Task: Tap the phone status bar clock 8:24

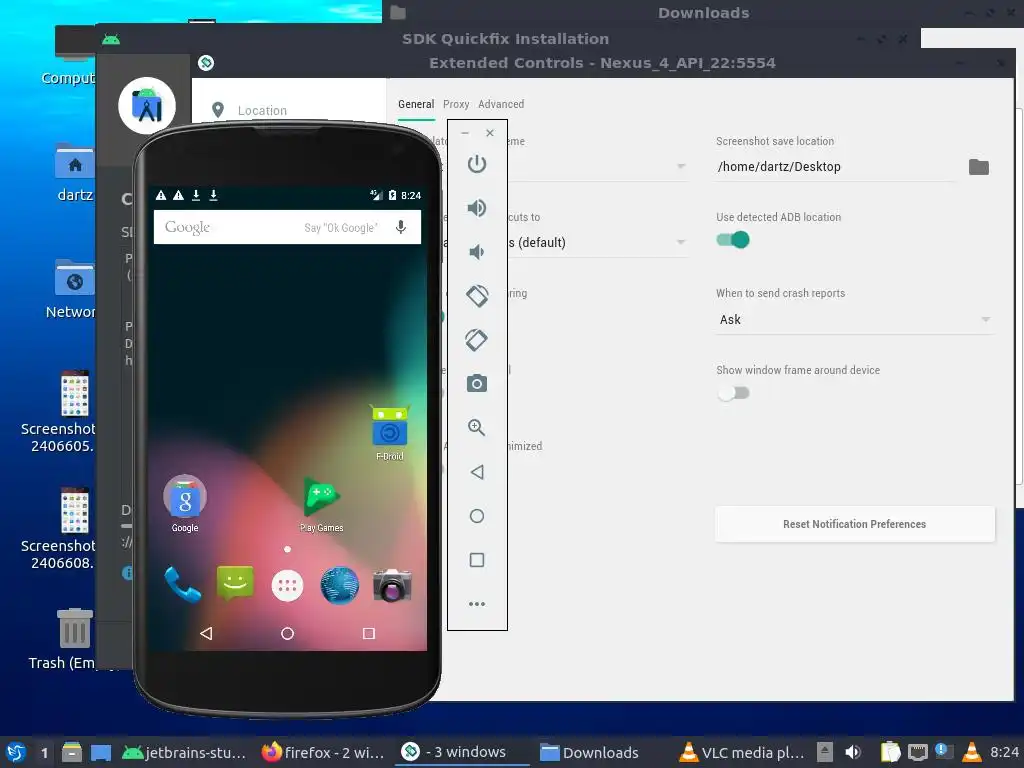Action: point(411,195)
